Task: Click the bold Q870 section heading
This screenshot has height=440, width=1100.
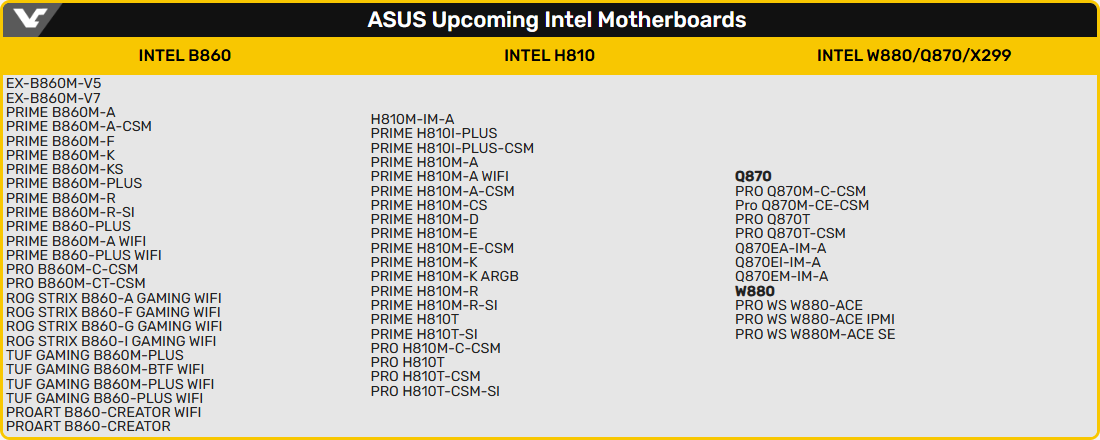Action: click(x=753, y=176)
